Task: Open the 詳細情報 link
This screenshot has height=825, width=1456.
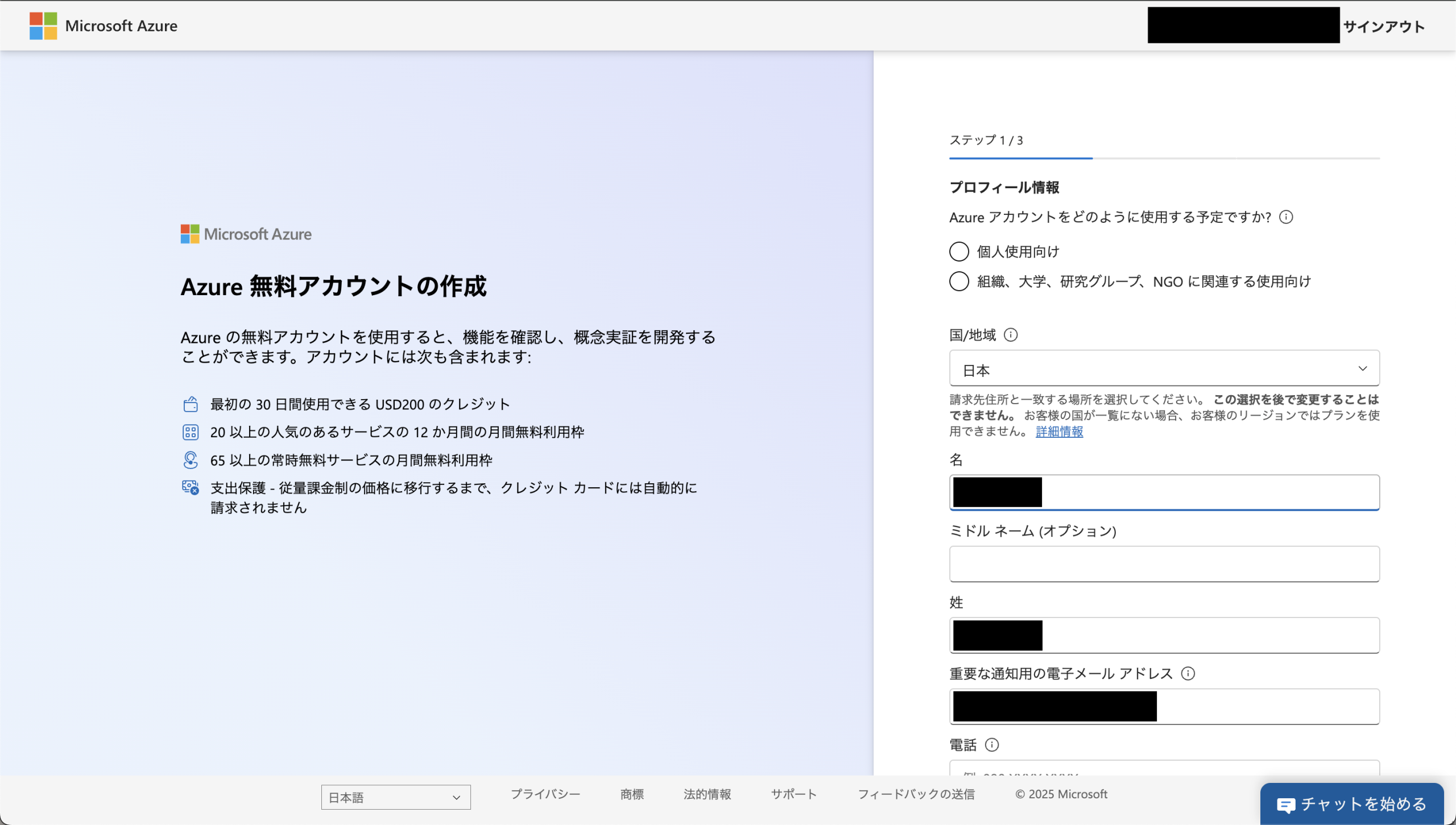Action: [x=1059, y=432]
